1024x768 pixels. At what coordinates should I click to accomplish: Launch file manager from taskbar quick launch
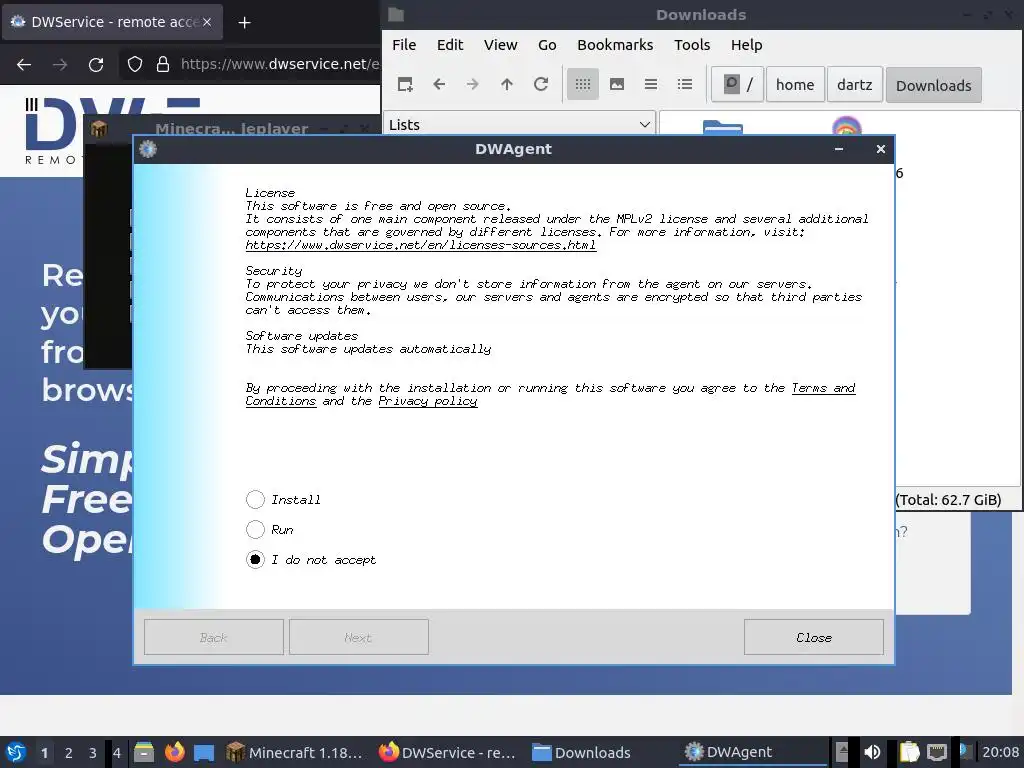(x=144, y=752)
